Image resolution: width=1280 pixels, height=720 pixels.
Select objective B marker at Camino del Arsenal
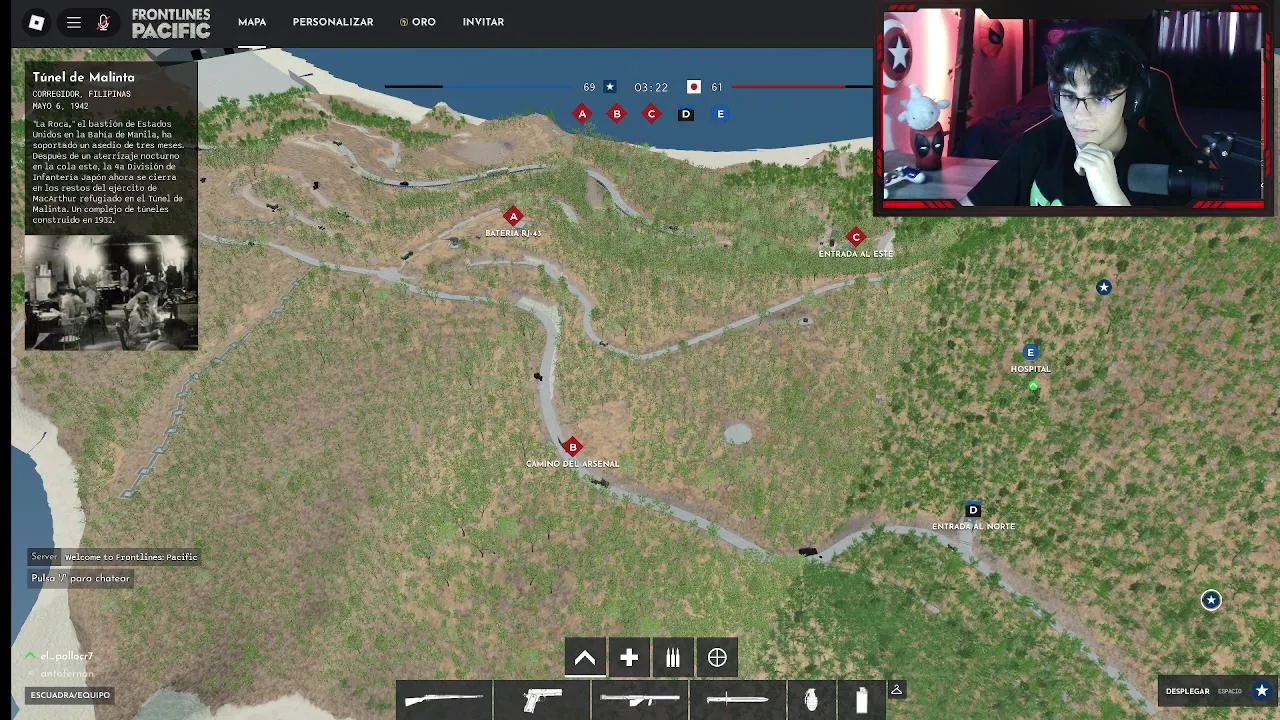(573, 446)
